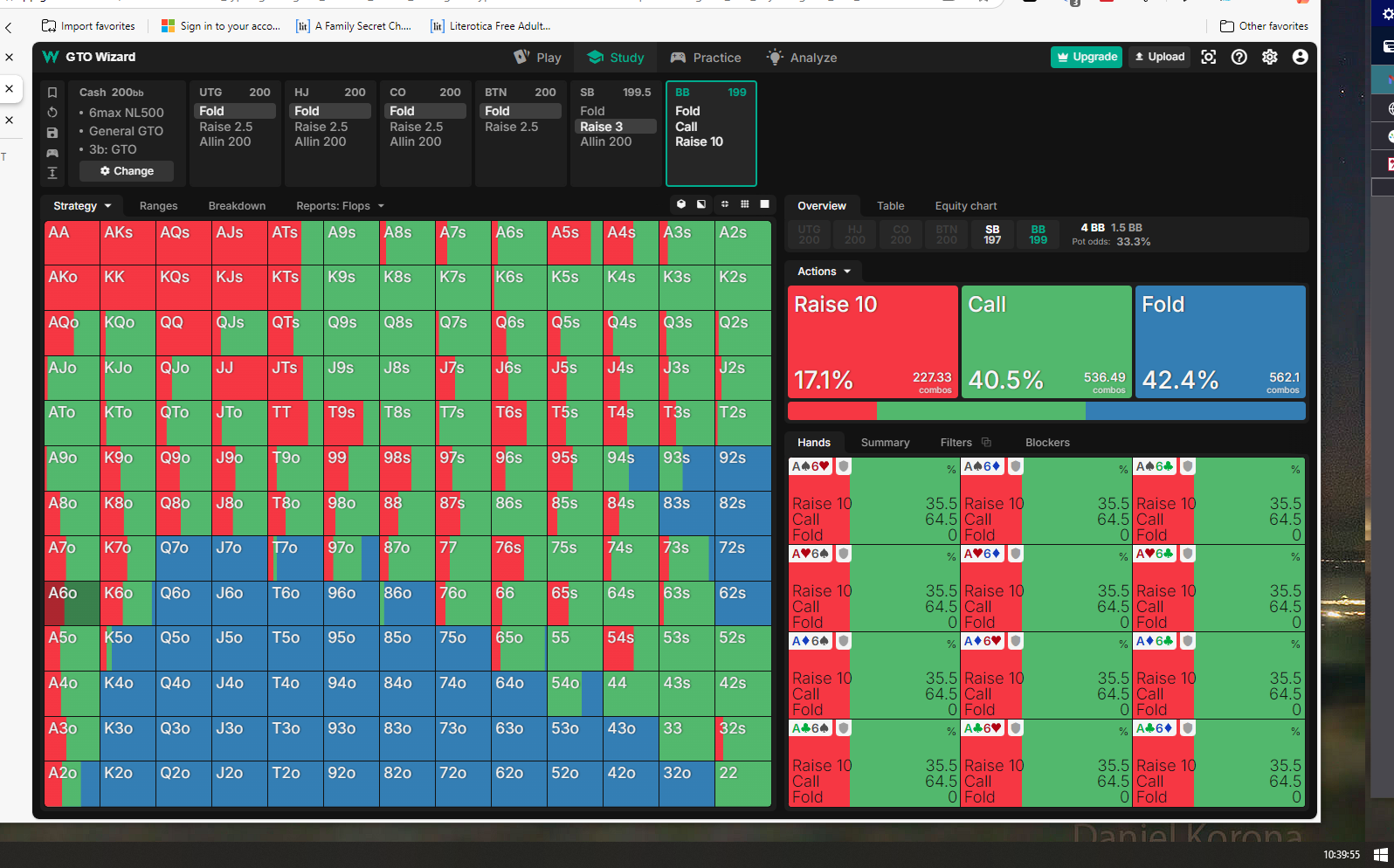The height and width of the screenshot is (868, 1394).
Task: Open the settings gear in top bar
Action: click(x=1270, y=57)
